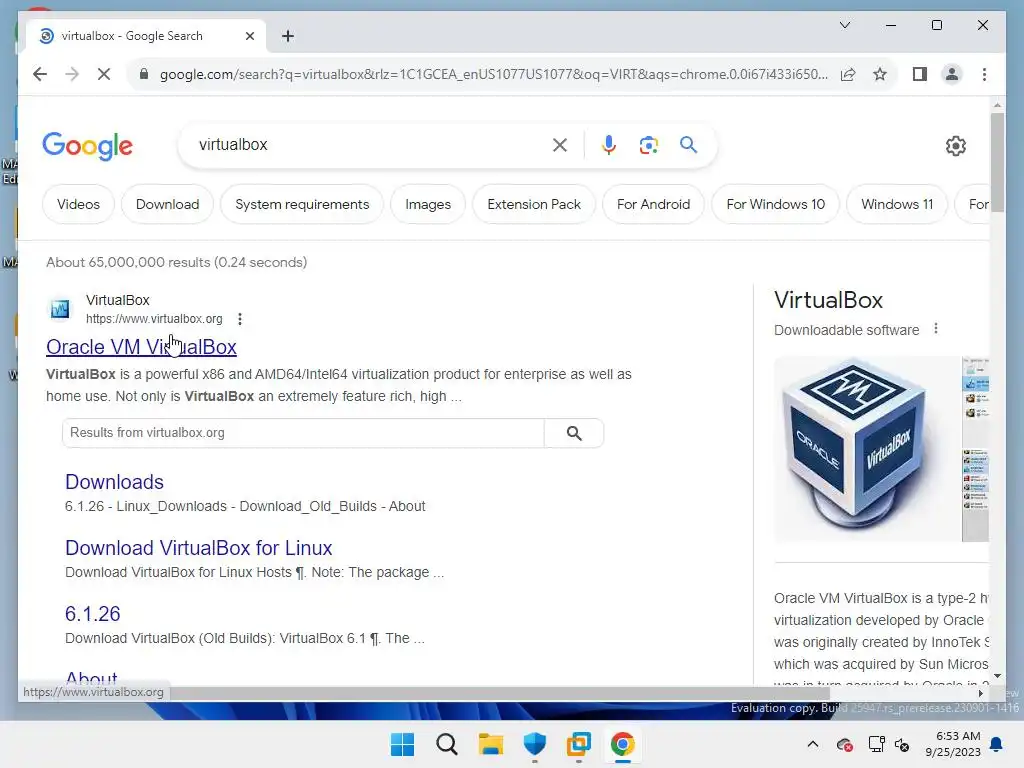
Task: Click the blue search magnifier in the Google search box
Action: (688, 144)
